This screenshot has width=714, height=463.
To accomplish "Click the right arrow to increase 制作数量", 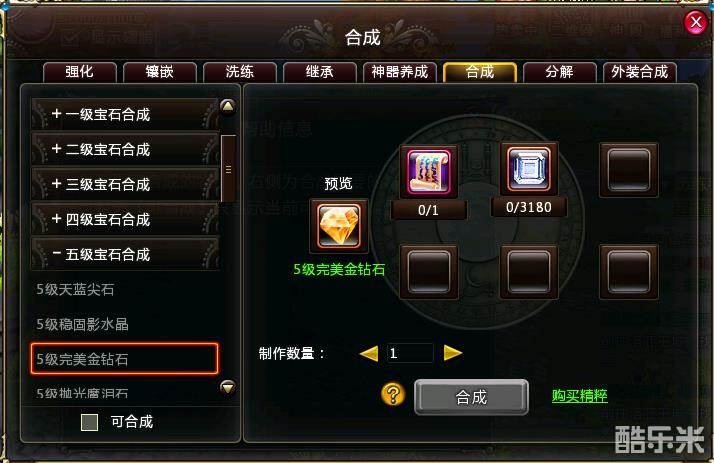I will 453,353.
